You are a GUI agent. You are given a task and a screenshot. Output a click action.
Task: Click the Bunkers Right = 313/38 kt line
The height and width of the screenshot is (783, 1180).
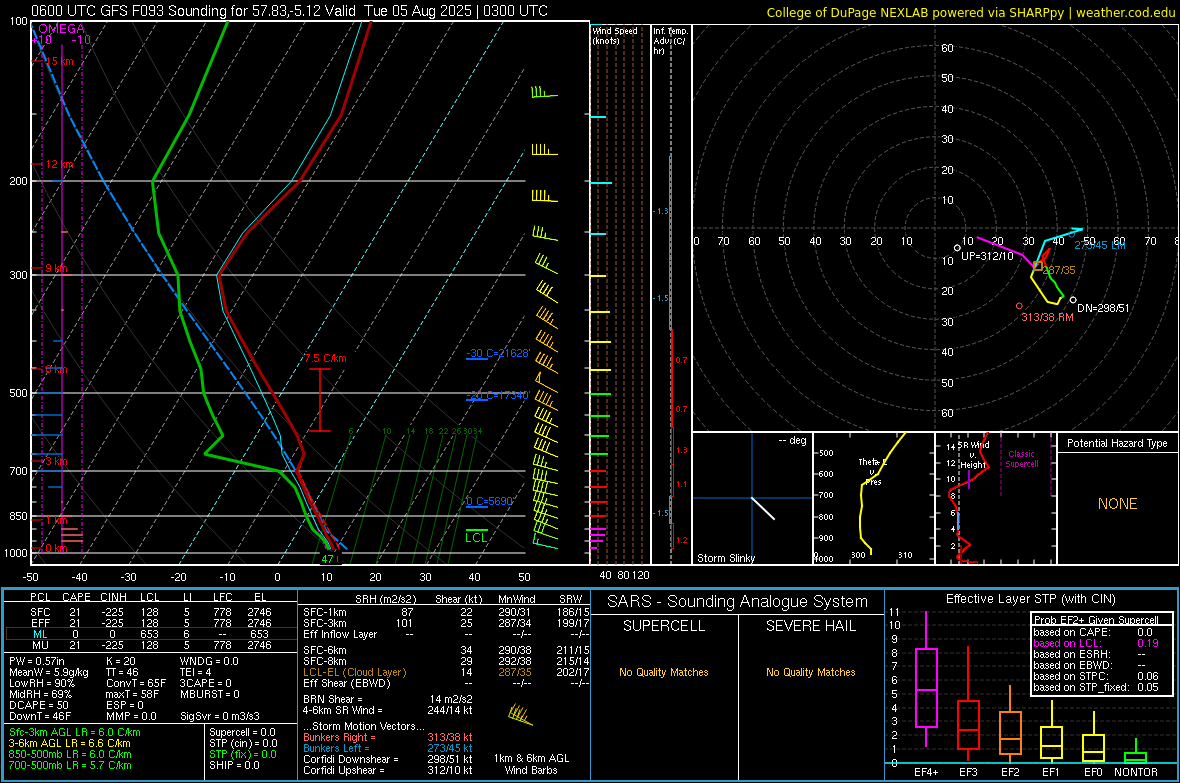point(388,738)
